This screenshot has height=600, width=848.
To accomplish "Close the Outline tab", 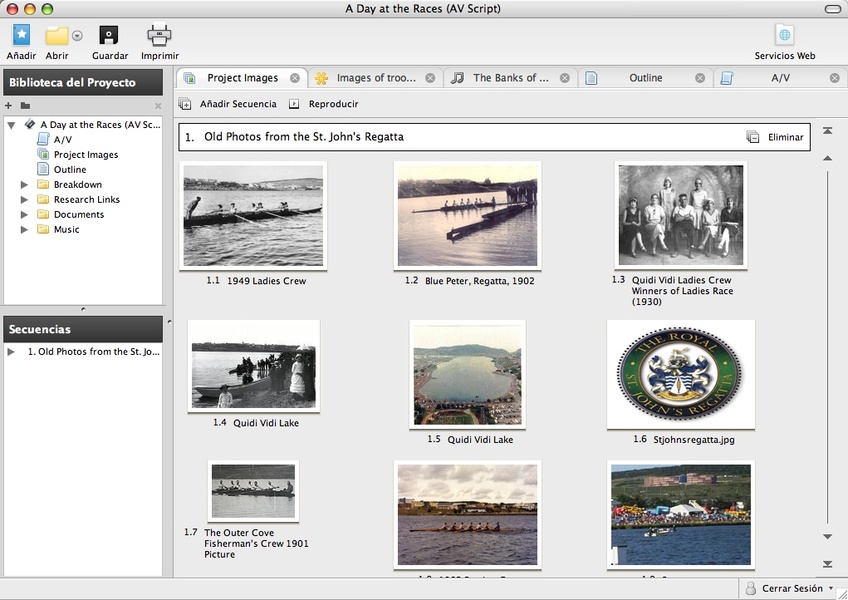I will pyautogui.click(x=700, y=78).
